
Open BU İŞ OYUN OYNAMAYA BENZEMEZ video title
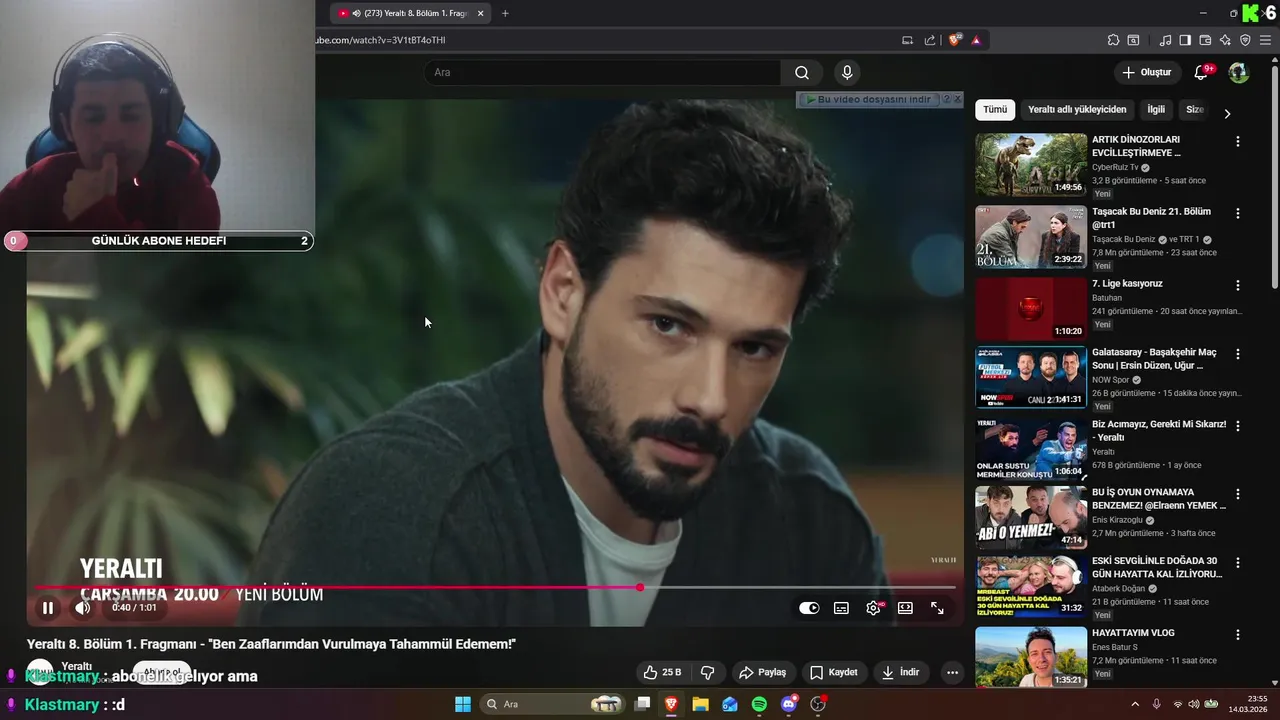tap(1159, 499)
